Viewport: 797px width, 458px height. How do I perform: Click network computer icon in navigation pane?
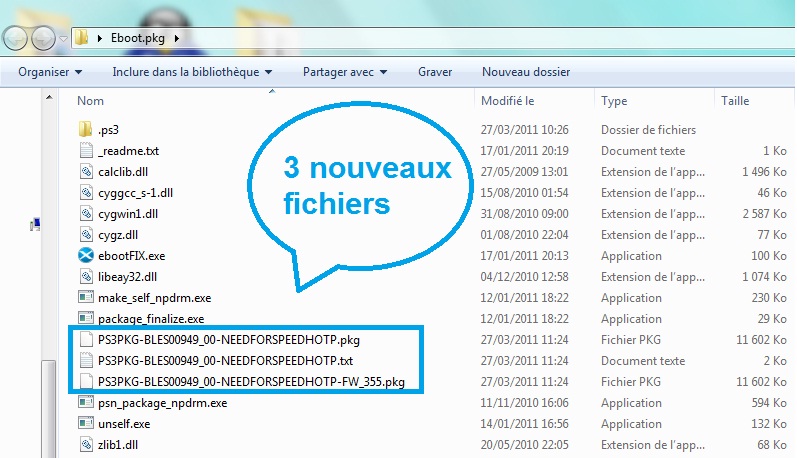pos(35,224)
